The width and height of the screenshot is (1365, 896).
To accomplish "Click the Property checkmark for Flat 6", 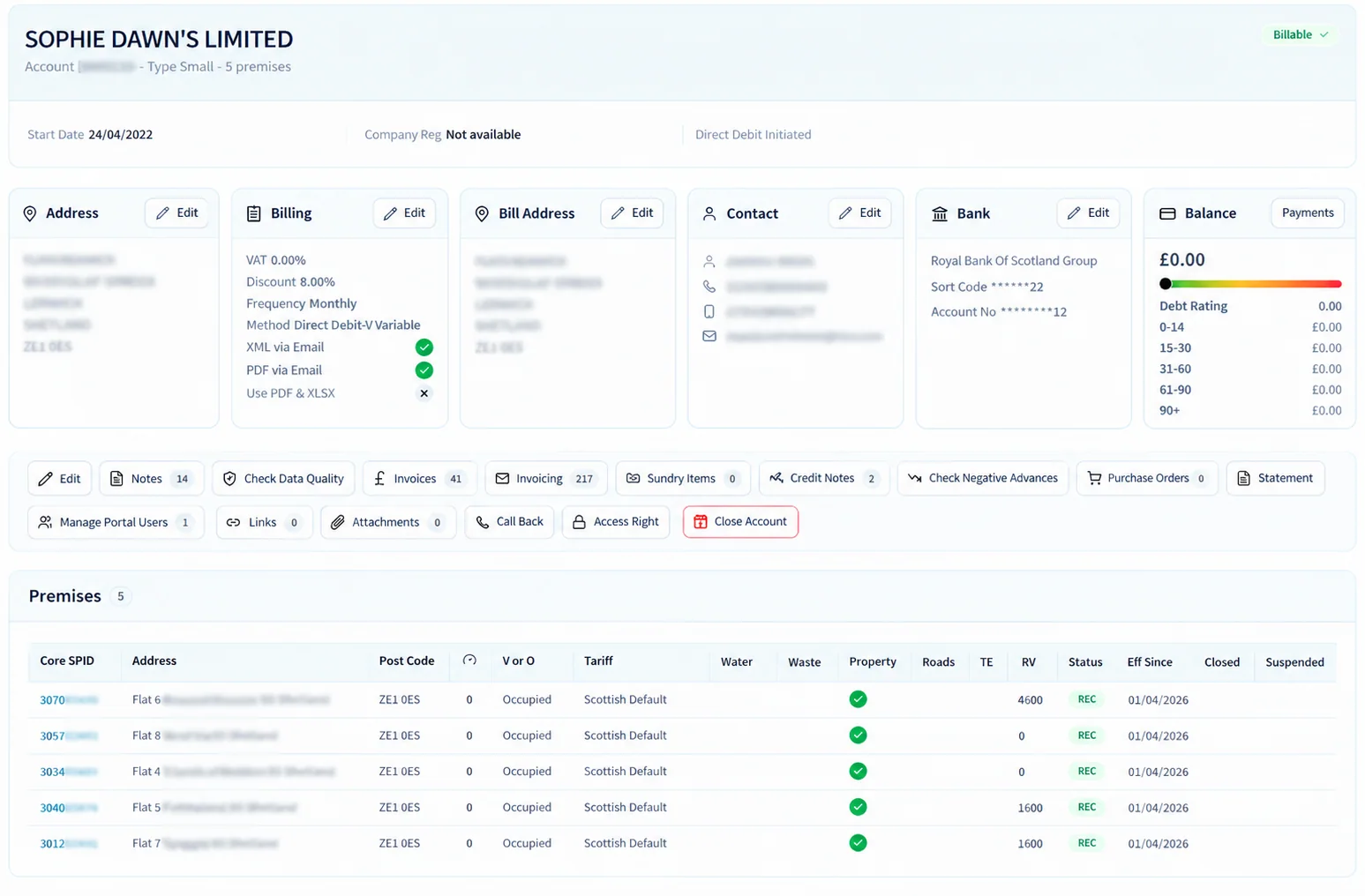I will click(858, 699).
